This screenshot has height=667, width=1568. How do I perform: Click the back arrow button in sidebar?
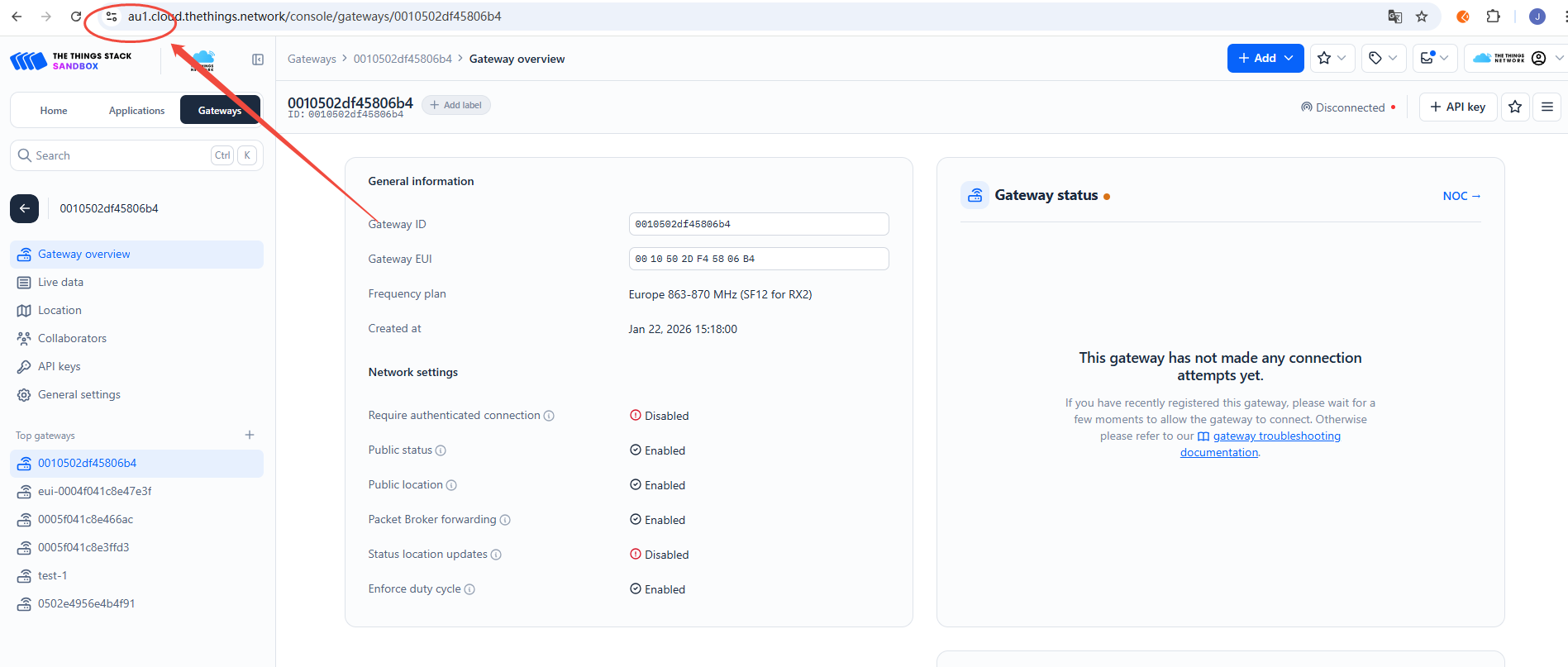pyautogui.click(x=25, y=209)
